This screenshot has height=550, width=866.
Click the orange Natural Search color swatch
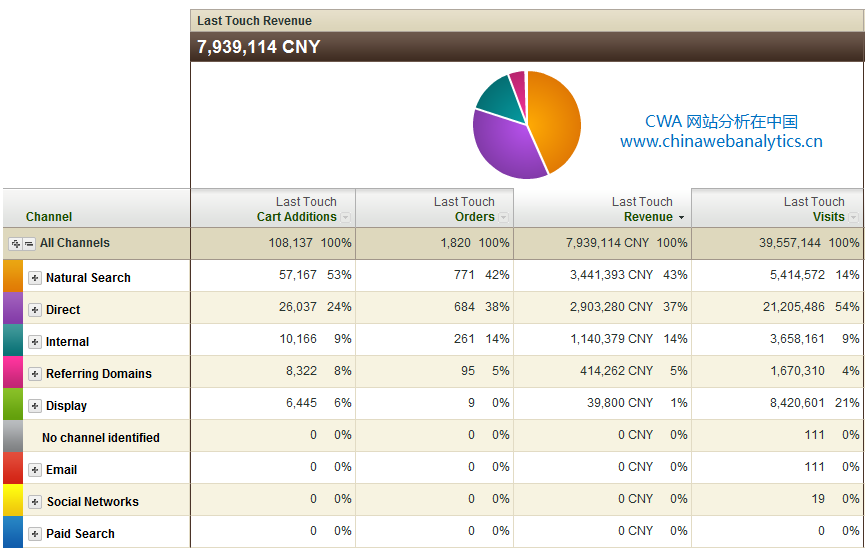click(12, 276)
